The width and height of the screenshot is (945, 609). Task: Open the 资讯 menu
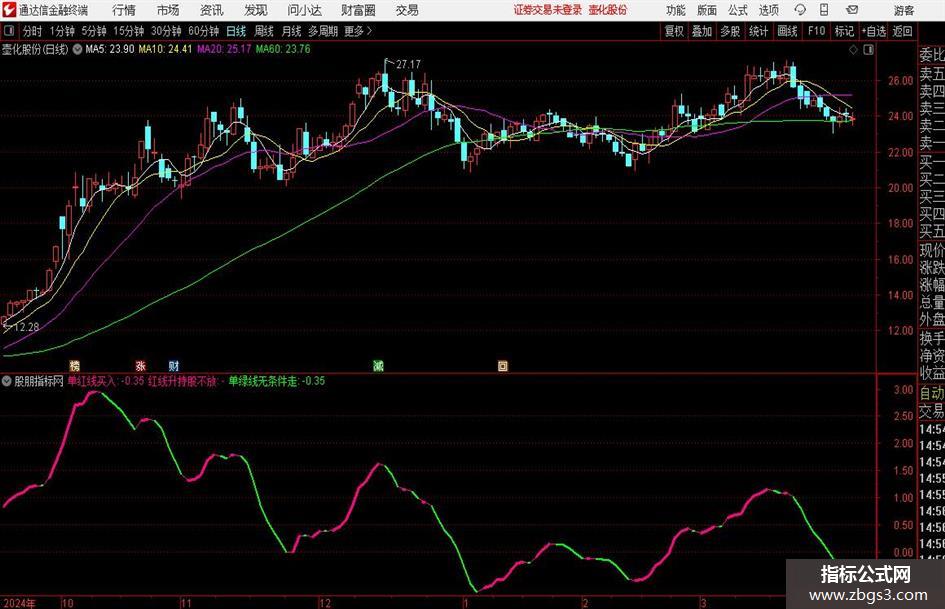[212, 10]
